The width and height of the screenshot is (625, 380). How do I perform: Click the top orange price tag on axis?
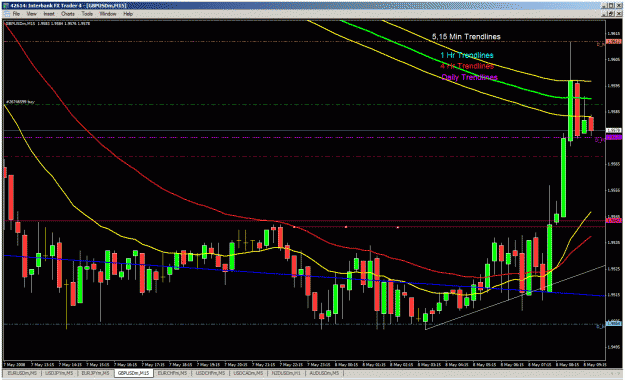[613, 41]
